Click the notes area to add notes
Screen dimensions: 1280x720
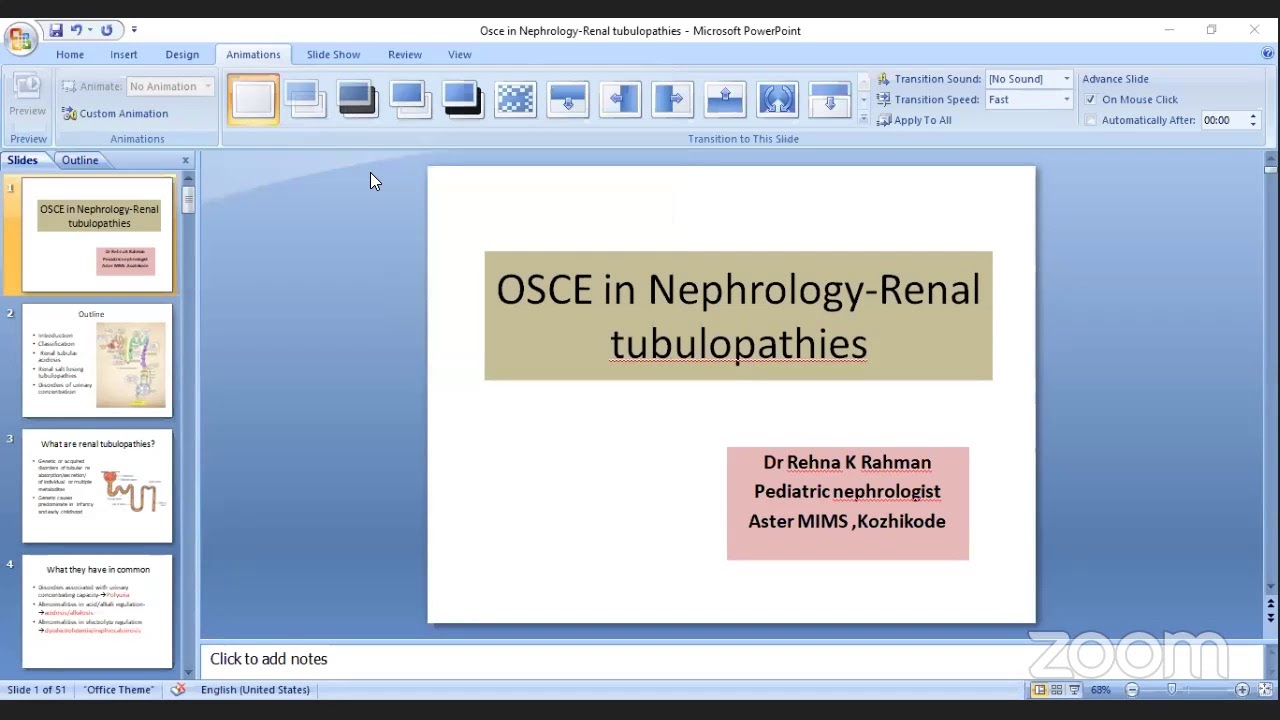[x=730, y=659]
